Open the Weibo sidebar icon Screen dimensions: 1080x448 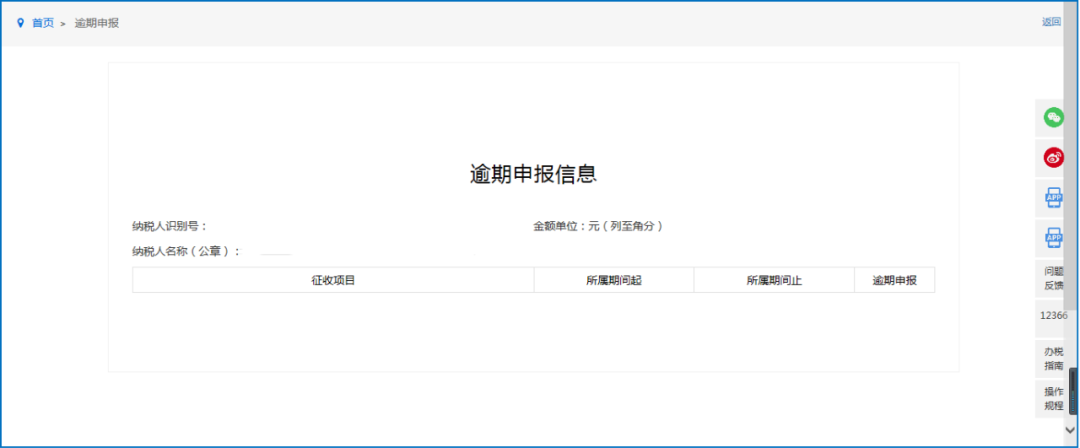1053,158
